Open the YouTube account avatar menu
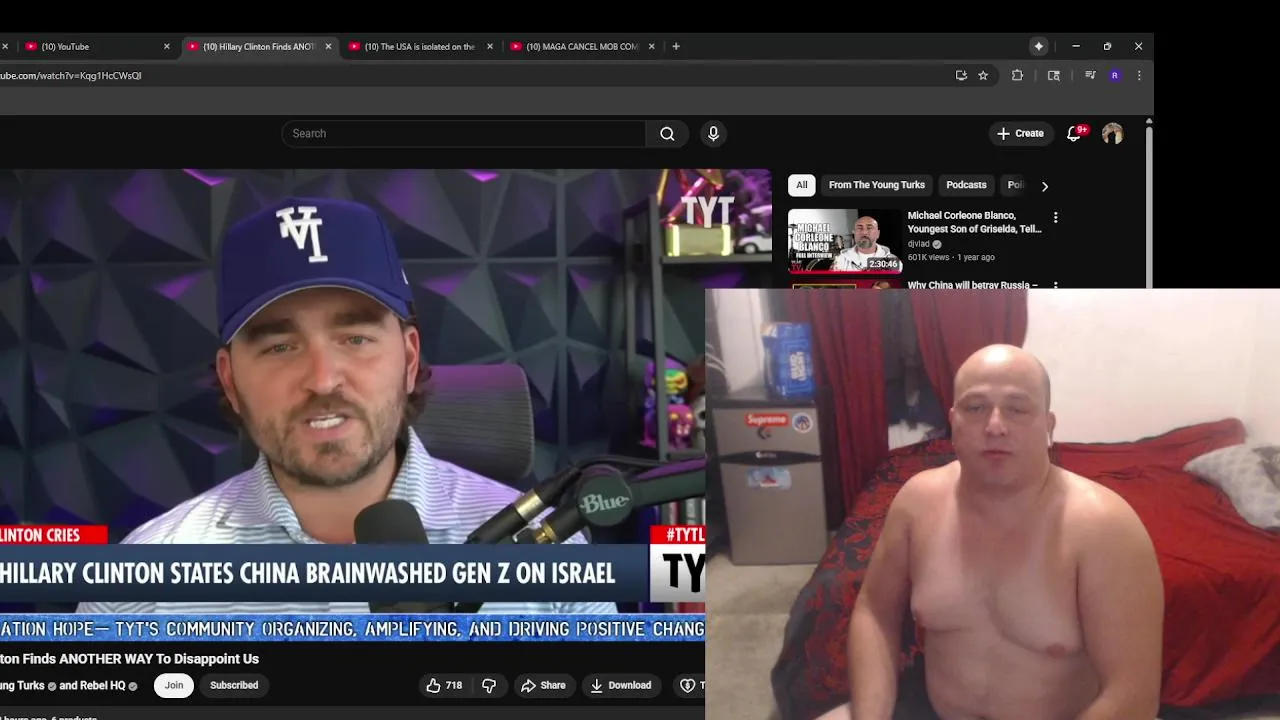This screenshot has width=1280, height=720. click(1112, 133)
